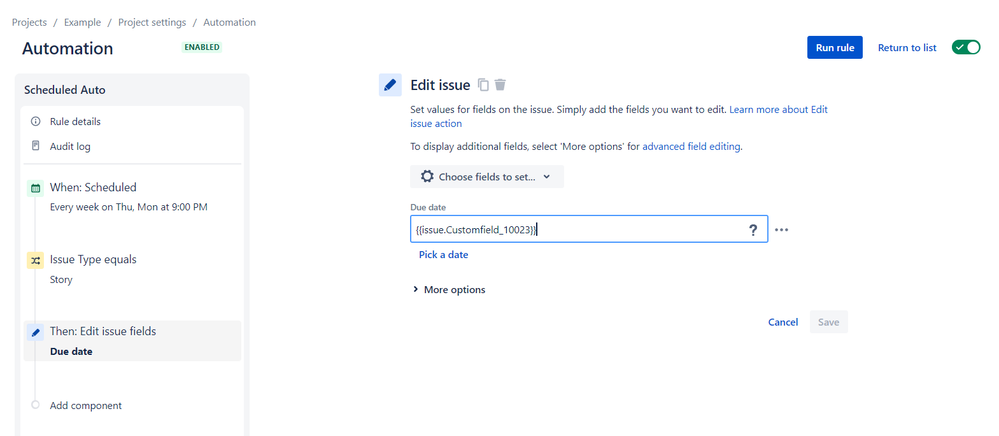The height and width of the screenshot is (436, 999).
Task: Click the copy icon beside Edit issue
Action: coord(484,85)
